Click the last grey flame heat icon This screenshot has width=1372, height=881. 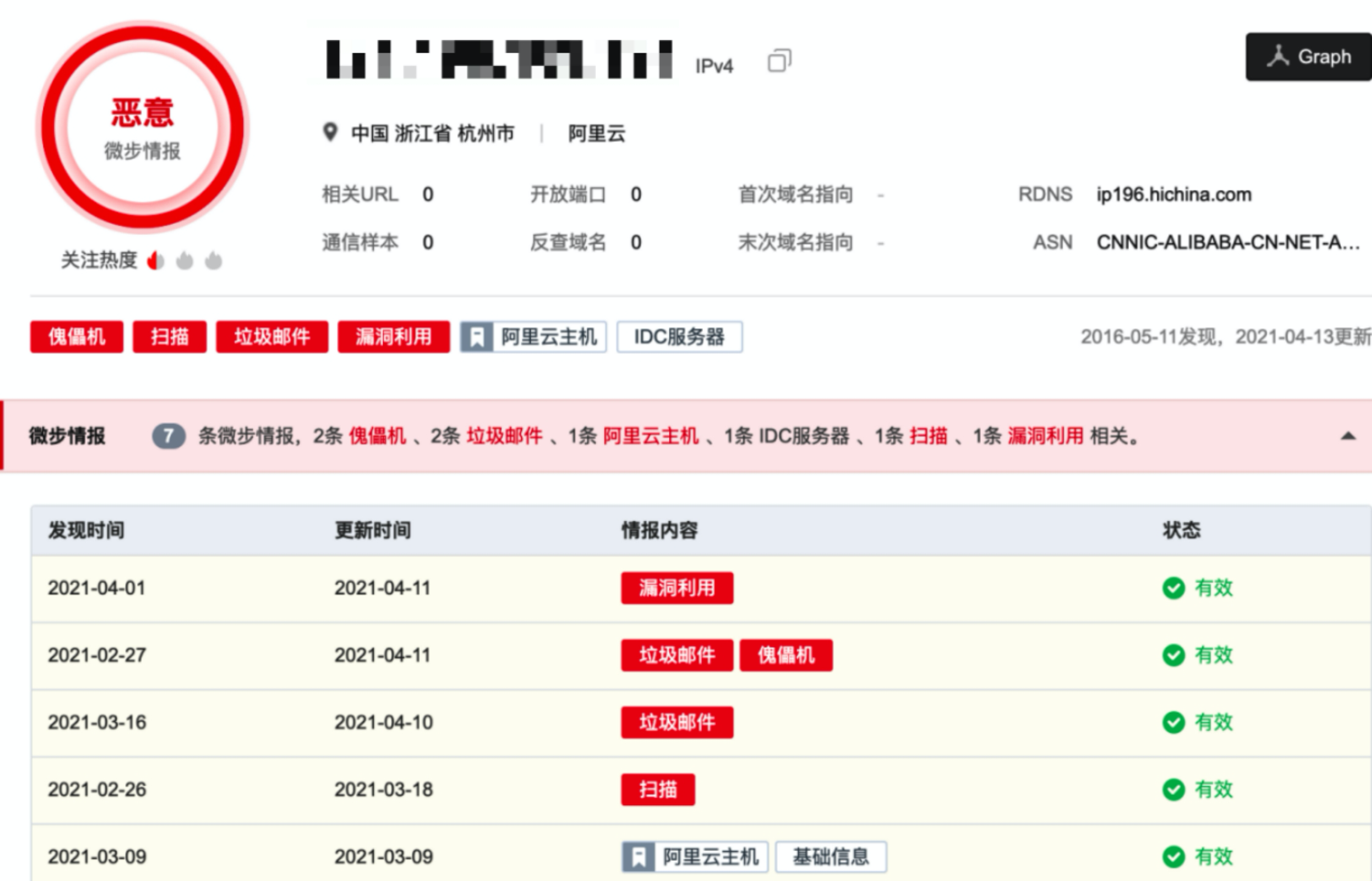(213, 261)
